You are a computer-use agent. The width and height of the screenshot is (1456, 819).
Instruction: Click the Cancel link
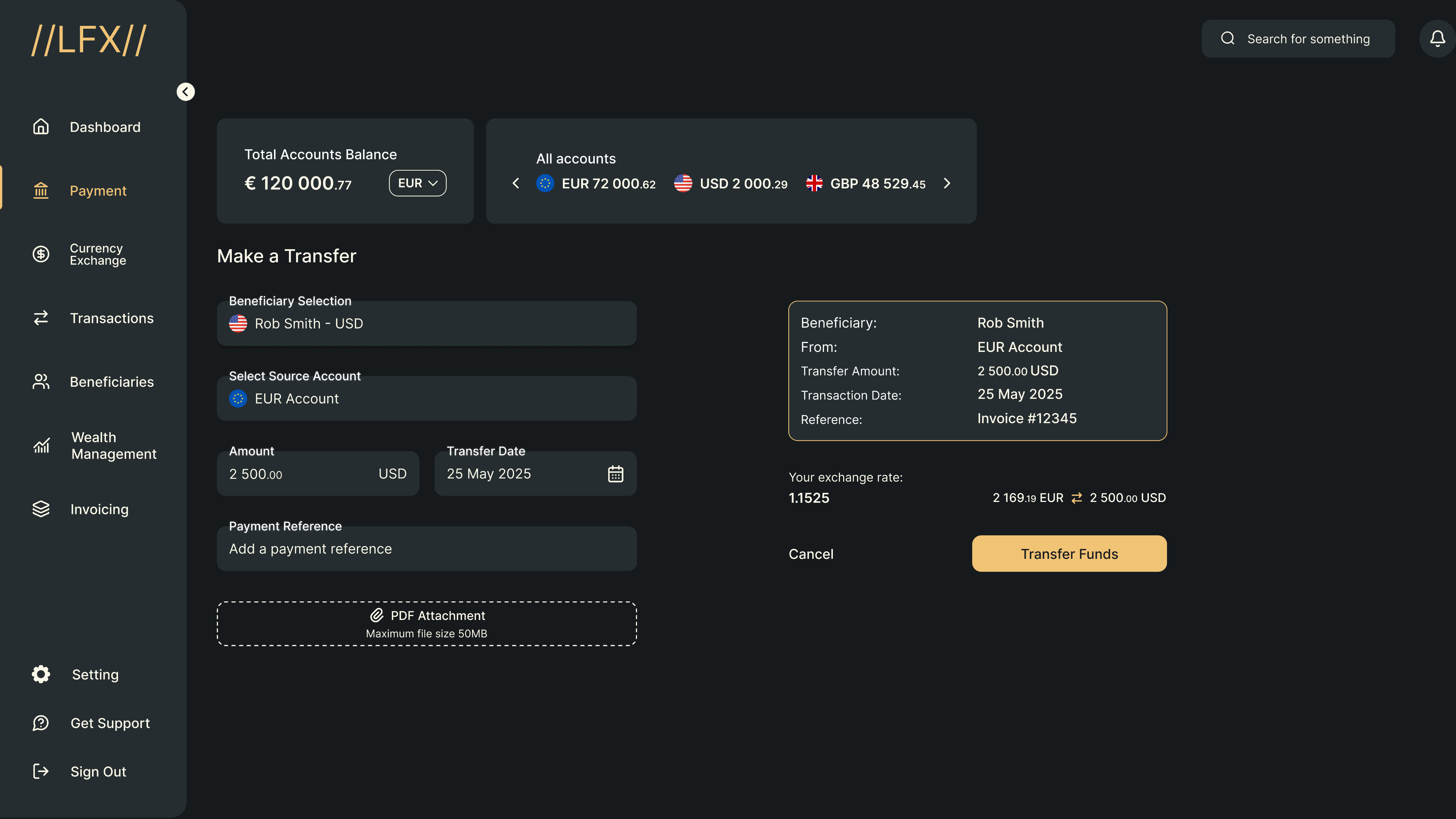point(810,554)
